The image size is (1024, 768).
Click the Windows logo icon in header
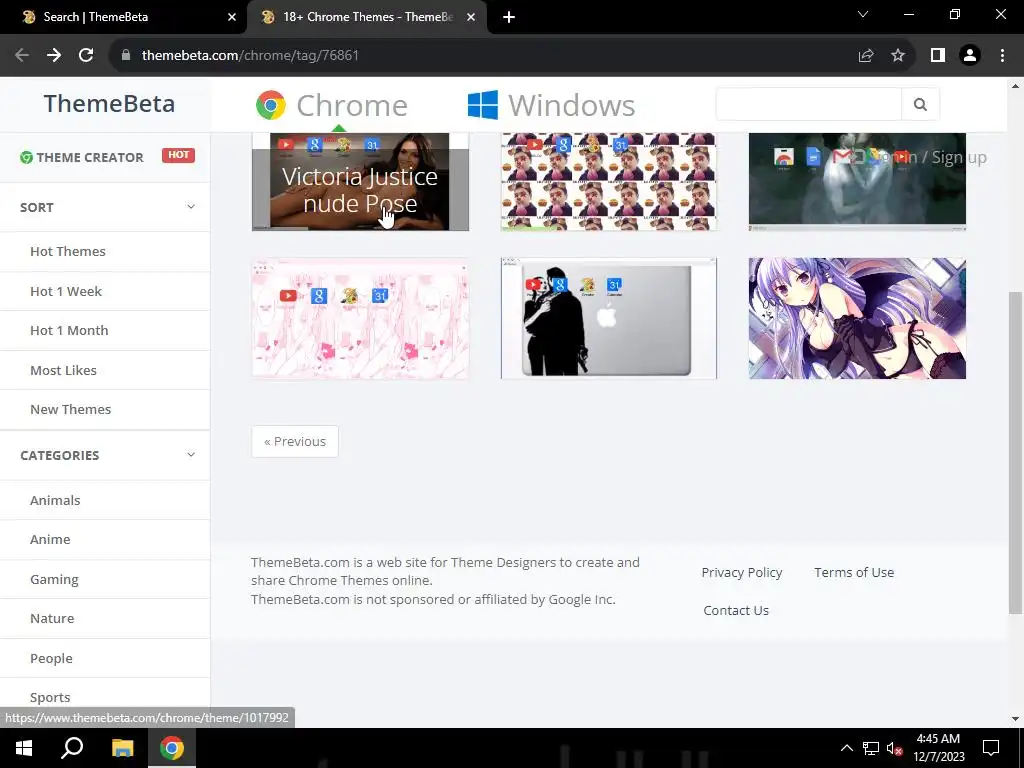(x=483, y=105)
